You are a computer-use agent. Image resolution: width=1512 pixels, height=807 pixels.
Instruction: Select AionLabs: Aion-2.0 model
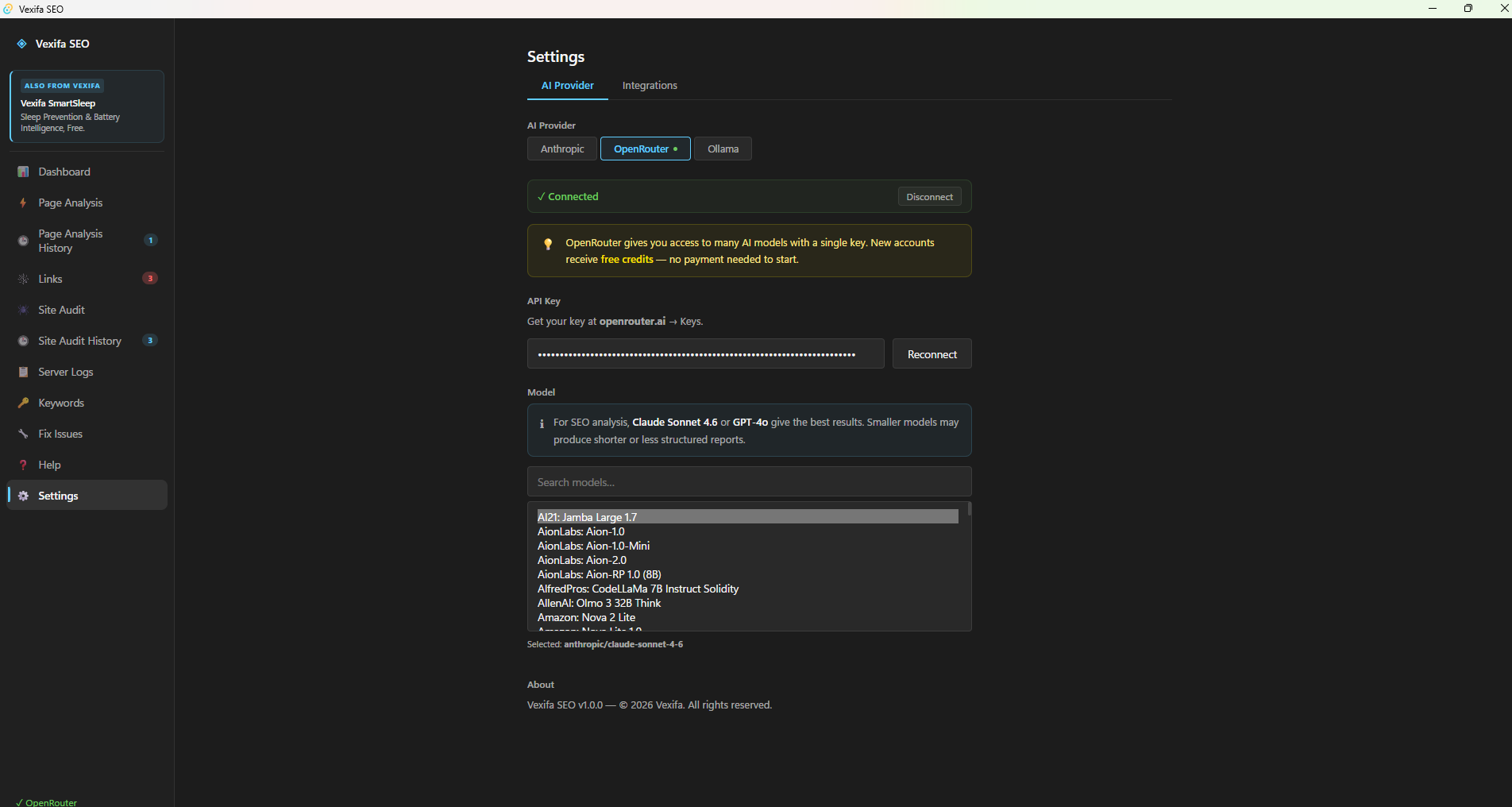(x=747, y=560)
